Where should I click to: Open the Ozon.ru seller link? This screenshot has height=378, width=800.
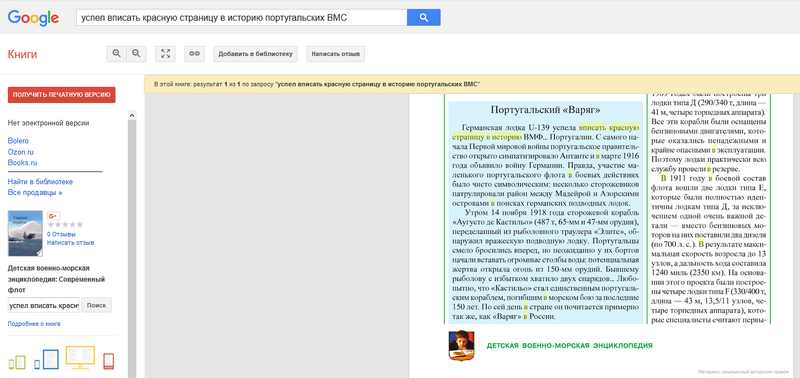click(21, 152)
